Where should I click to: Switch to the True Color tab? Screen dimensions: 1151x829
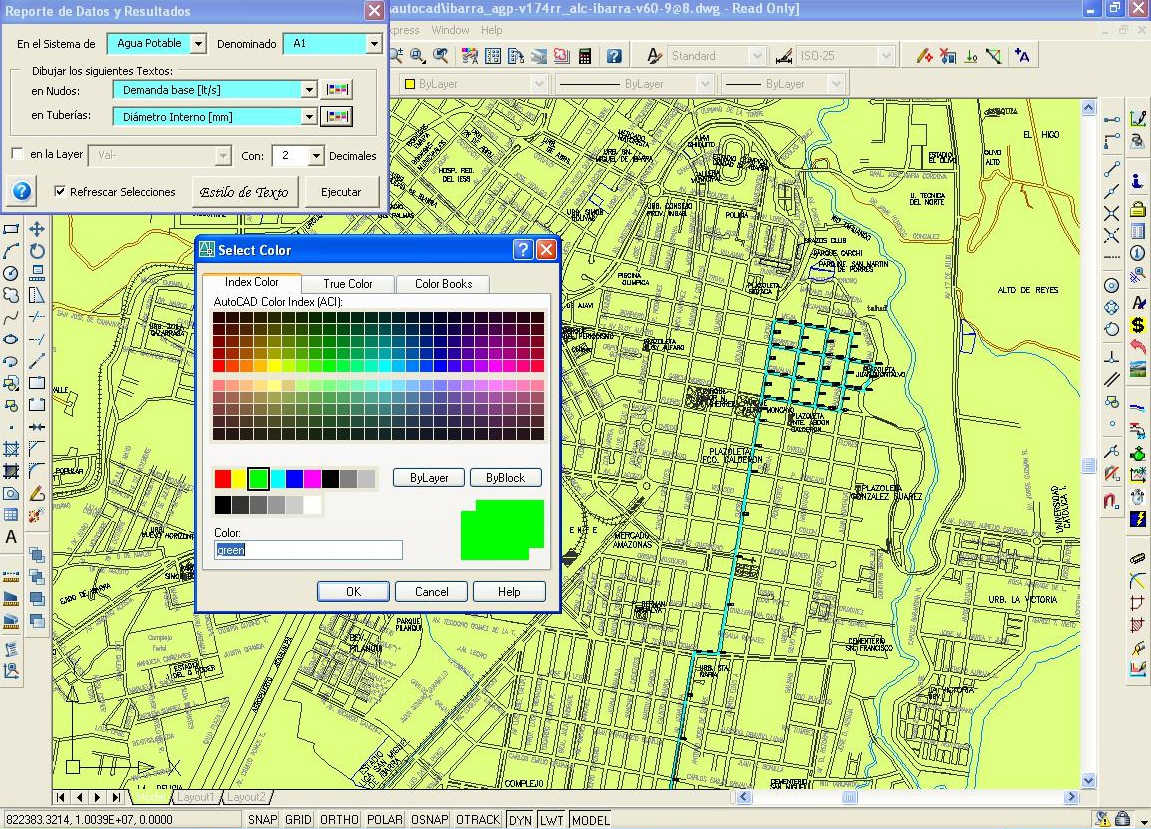coord(348,284)
